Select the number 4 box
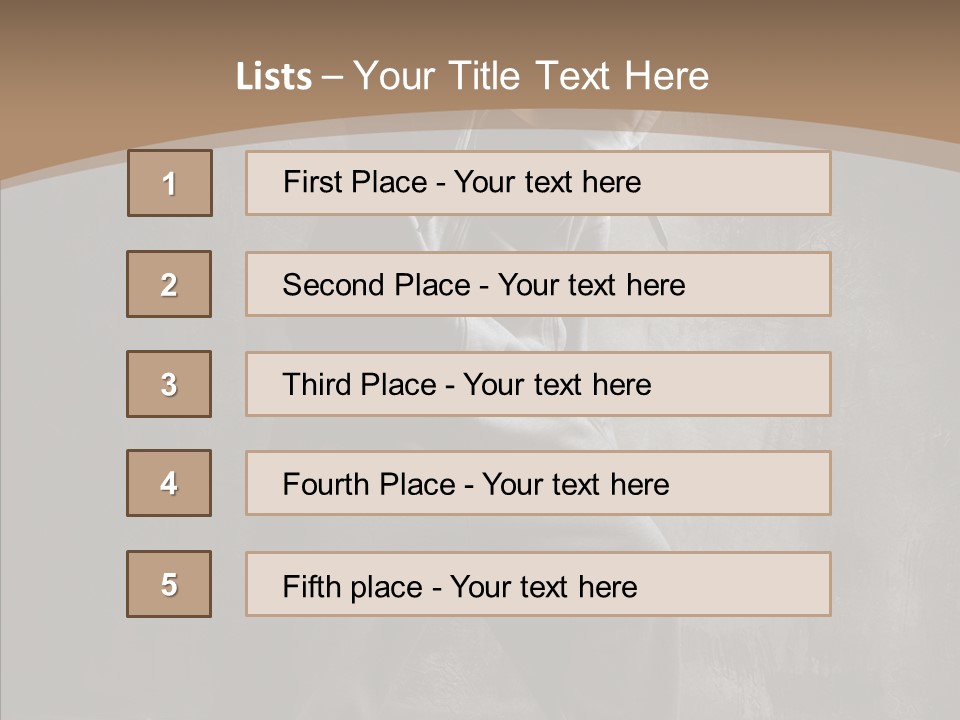Image resolution: width=960 pixels, height=720 pixels. click(x=169, y=483)
